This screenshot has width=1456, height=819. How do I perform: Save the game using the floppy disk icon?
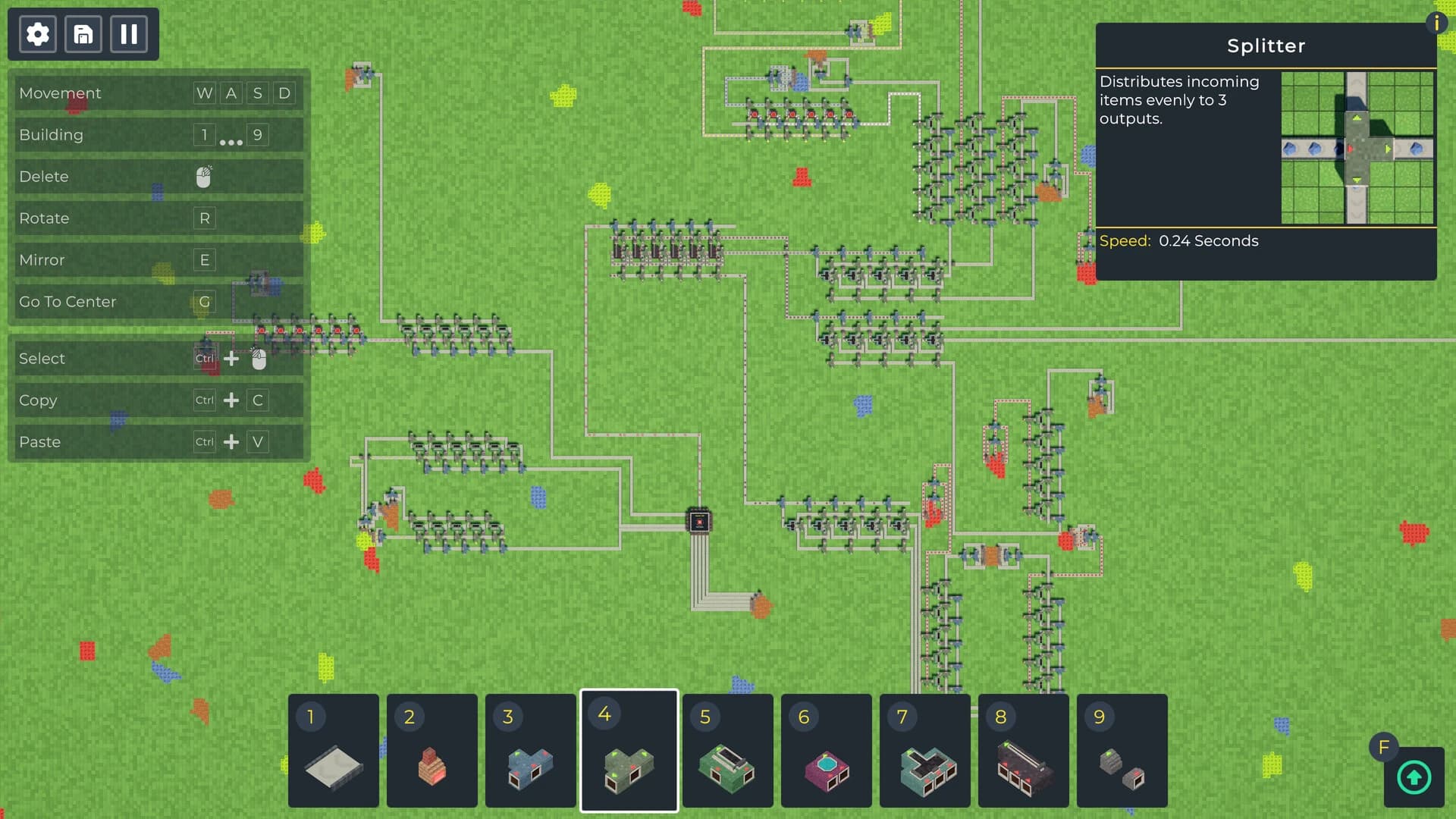coord(83,33)
